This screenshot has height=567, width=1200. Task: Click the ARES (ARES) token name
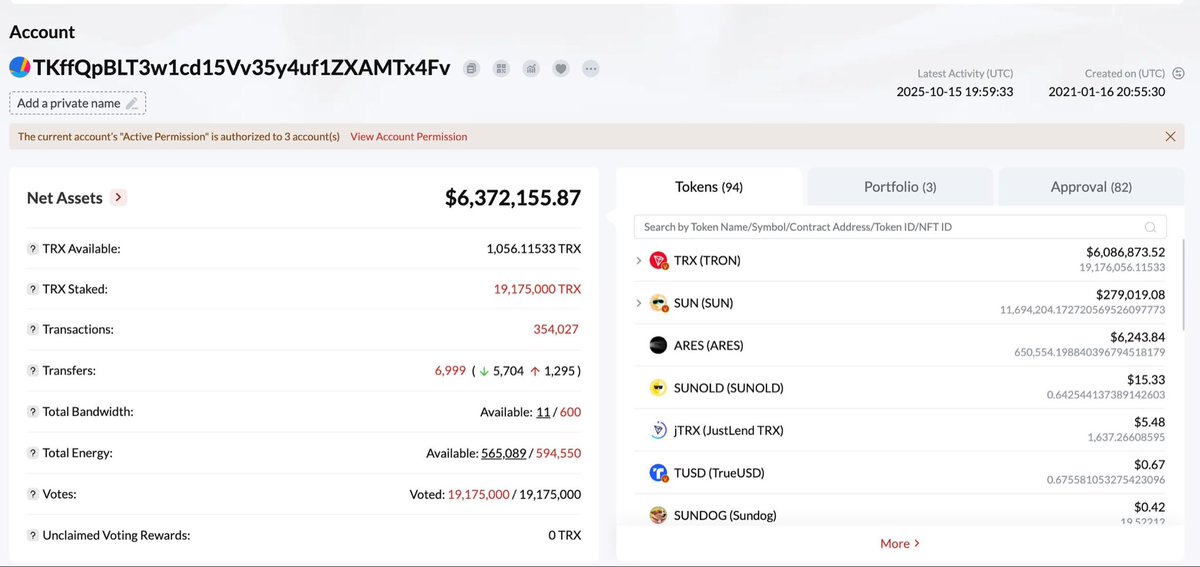click(x=709, y=345)
